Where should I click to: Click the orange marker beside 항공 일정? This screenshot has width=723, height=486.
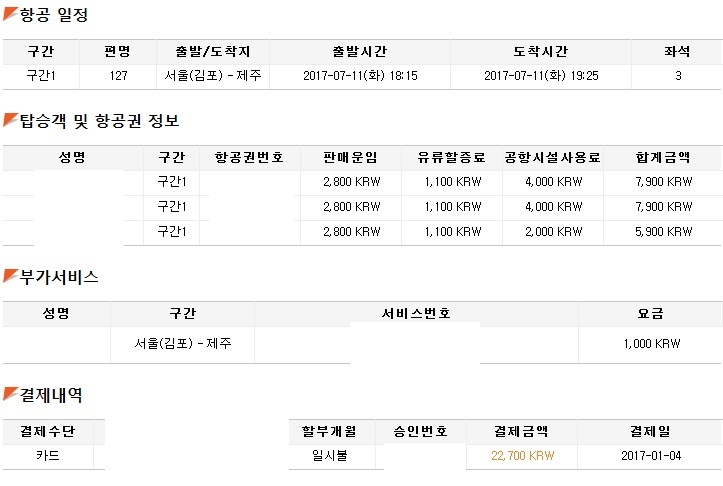pyautogui.click(x=10, y=15)
